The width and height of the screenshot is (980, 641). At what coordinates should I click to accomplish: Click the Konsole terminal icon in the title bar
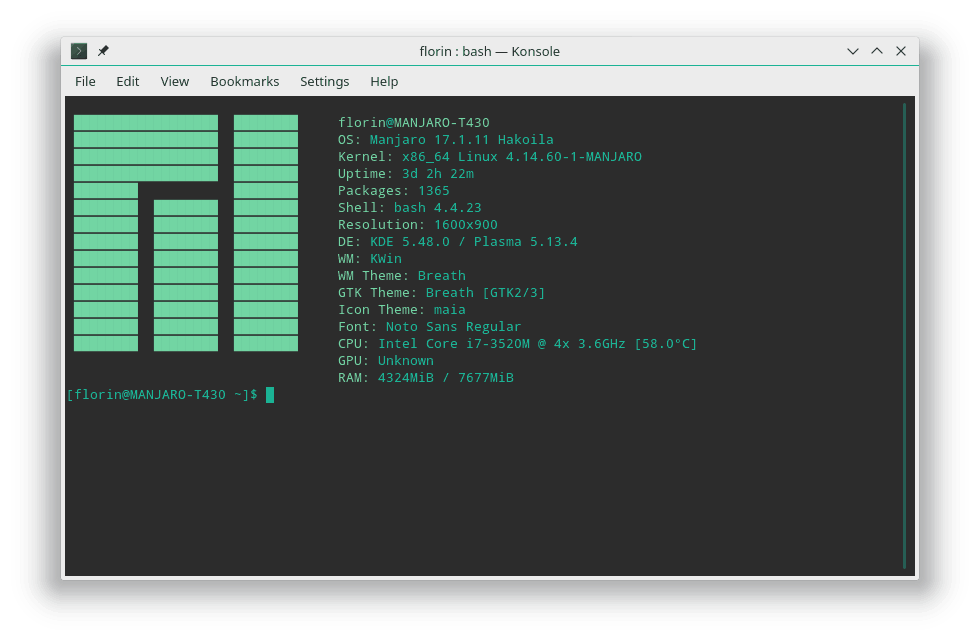pos(78,51)
